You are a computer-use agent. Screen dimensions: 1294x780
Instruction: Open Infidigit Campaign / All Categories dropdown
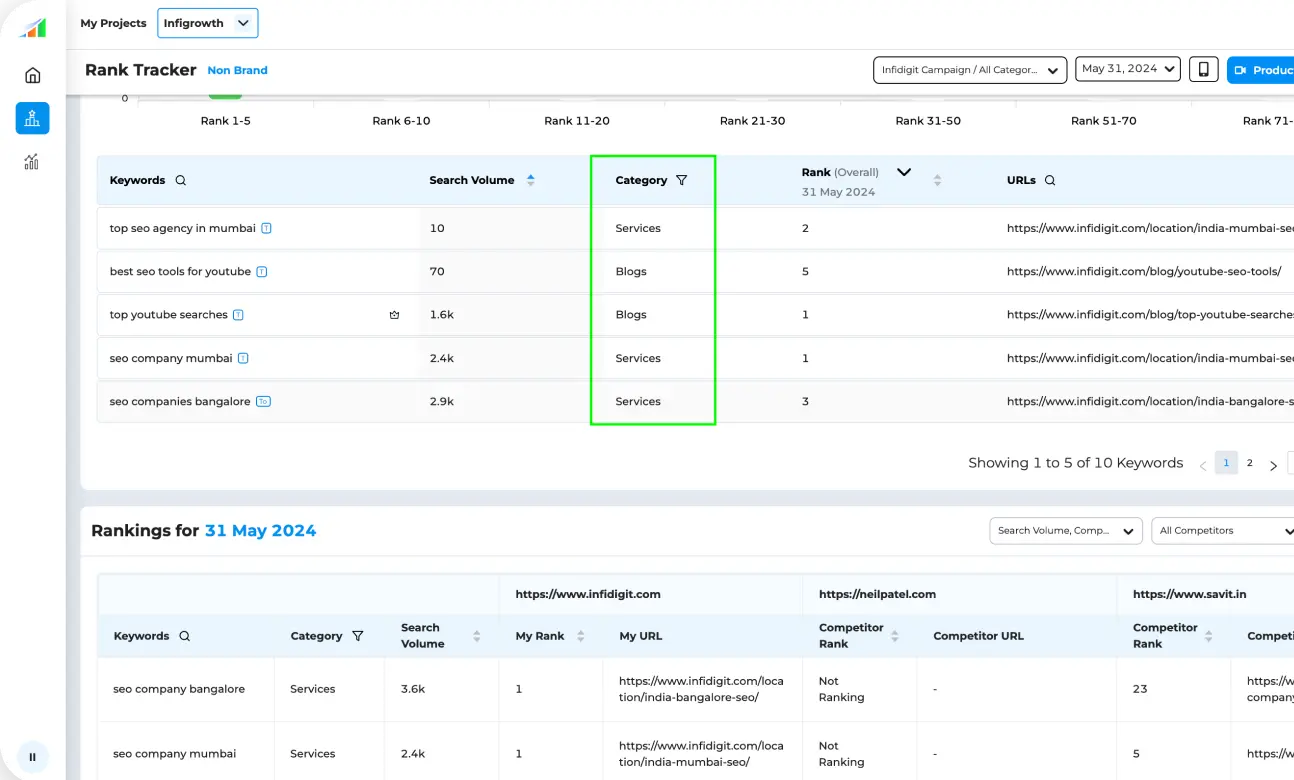[970, 70]
